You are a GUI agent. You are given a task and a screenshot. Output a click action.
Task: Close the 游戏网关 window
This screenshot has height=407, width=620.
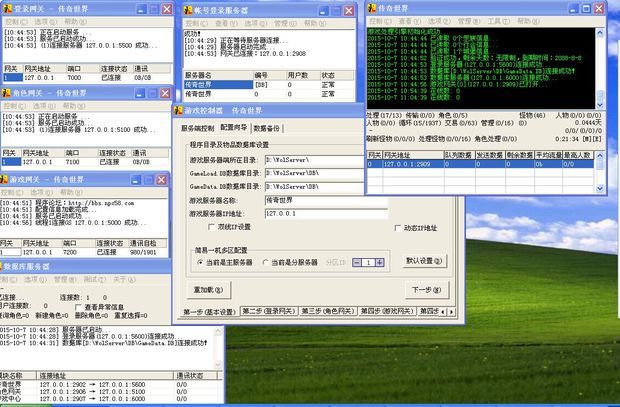coord(161,180)
